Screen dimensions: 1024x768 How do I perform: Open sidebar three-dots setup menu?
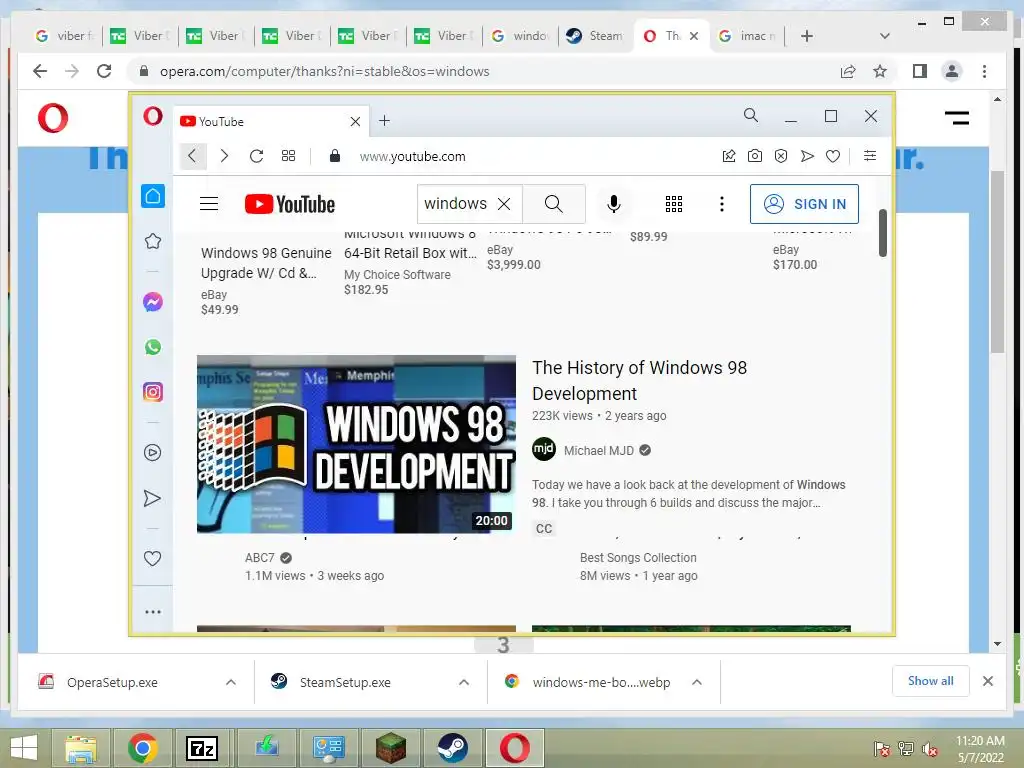click(x=153, y=612)
